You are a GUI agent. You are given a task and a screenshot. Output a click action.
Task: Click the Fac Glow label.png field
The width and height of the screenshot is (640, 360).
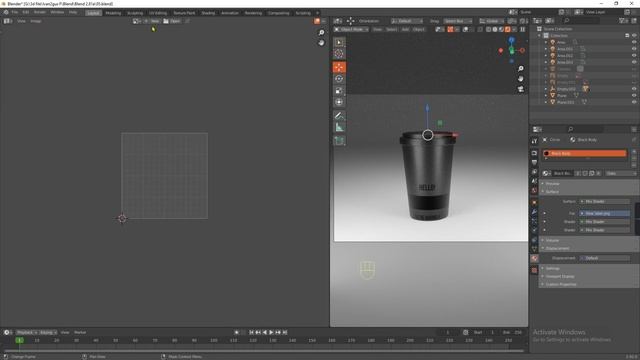(605, 213)
